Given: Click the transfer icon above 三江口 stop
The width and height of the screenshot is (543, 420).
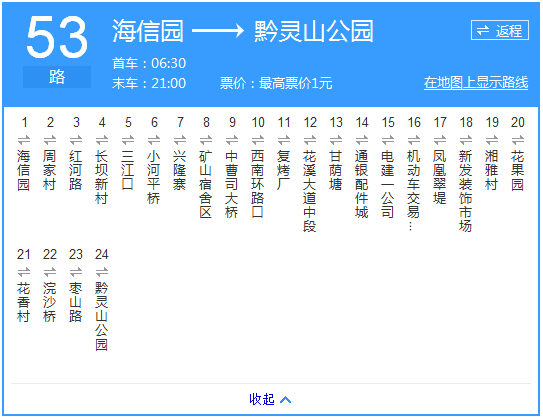Looking at the screenshot, I should coord(128,140).
